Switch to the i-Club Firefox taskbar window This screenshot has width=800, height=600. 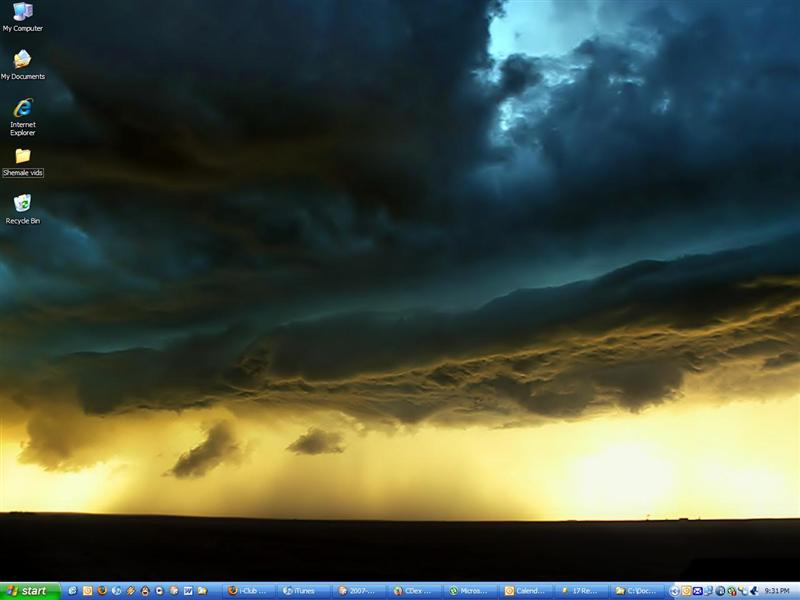pyautogui.click(x=248, y=591)
